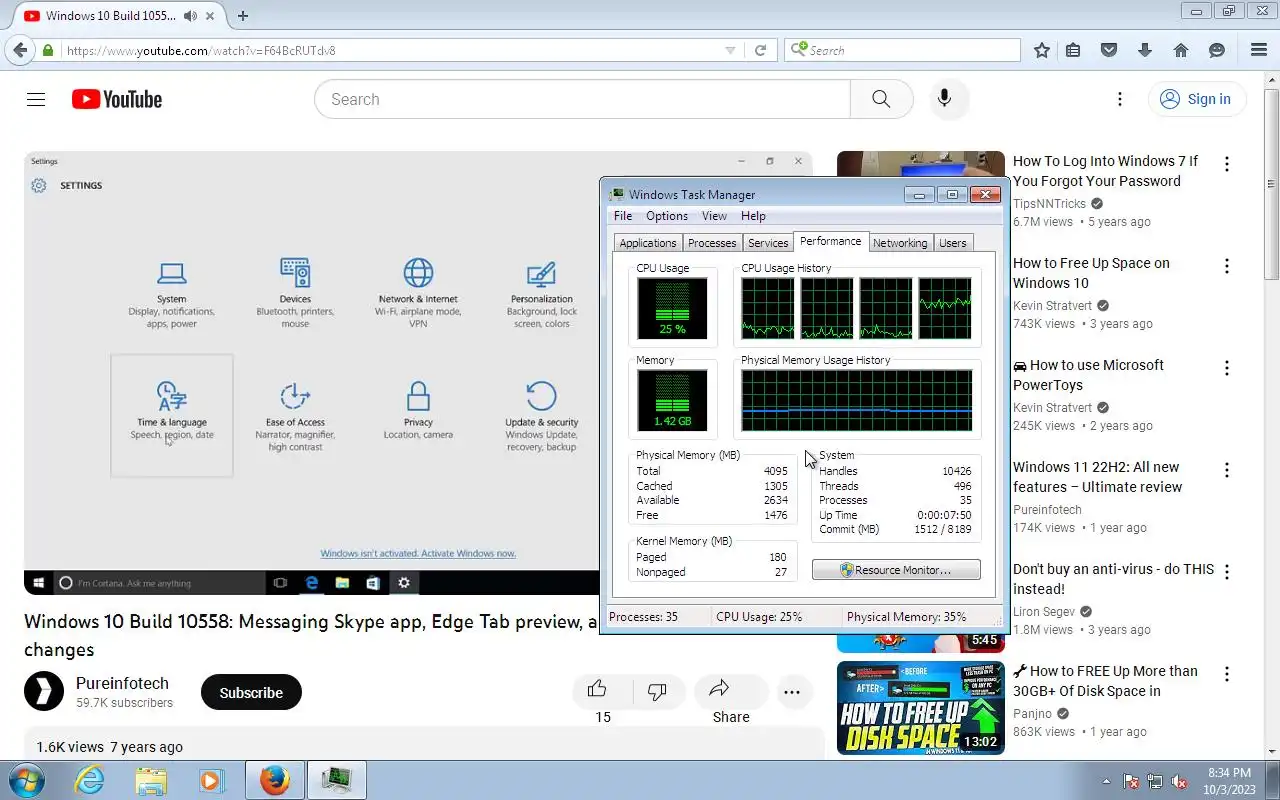Viewport: 1280px width, 800px height.
Task: Click the Firefox address bar URL
Action: 390,50
